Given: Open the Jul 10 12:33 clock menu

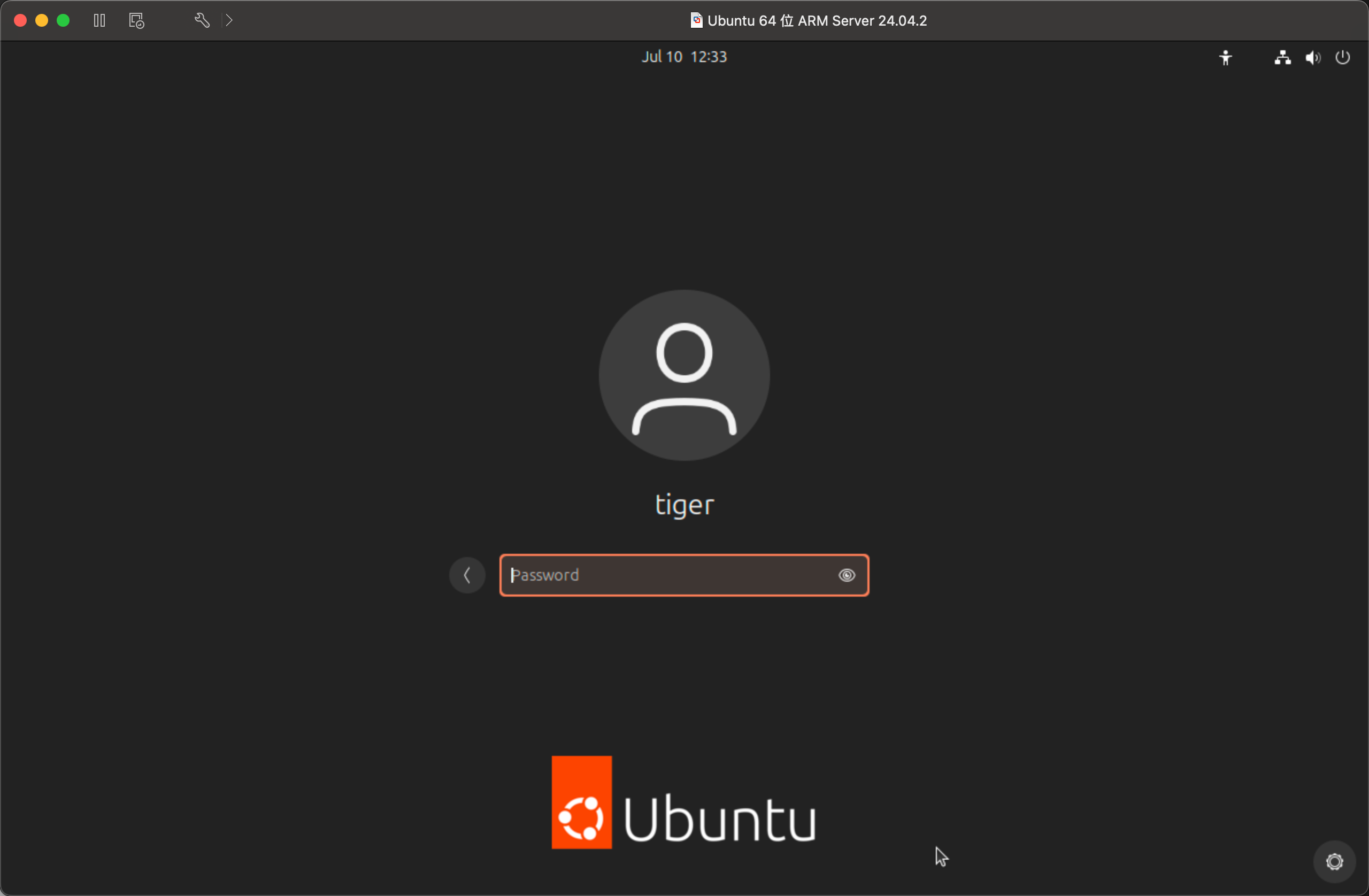Looking at the screenshot, I should point(684,57).
